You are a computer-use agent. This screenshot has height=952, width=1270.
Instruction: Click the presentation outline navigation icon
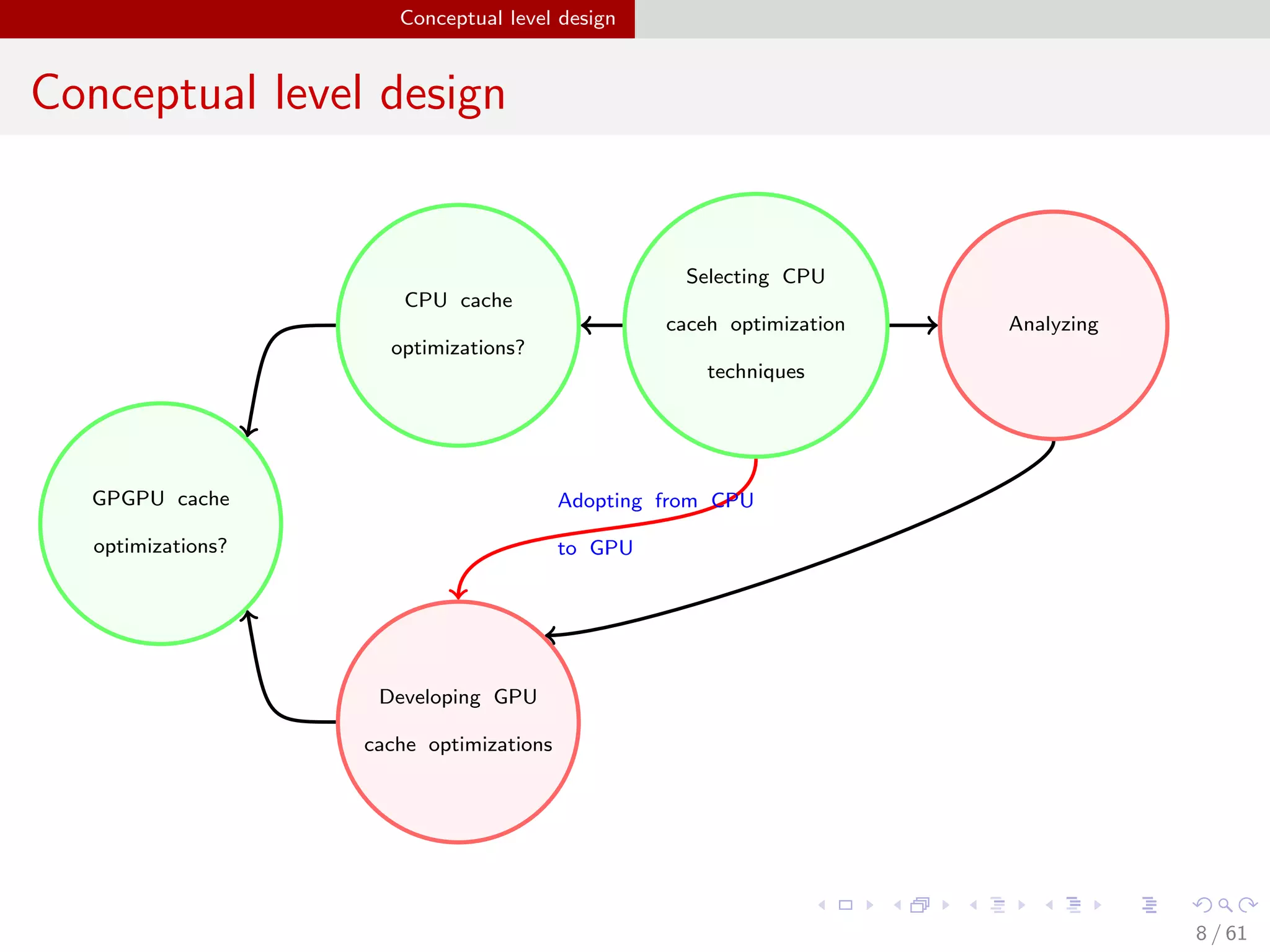click(x=1149, y=905)
